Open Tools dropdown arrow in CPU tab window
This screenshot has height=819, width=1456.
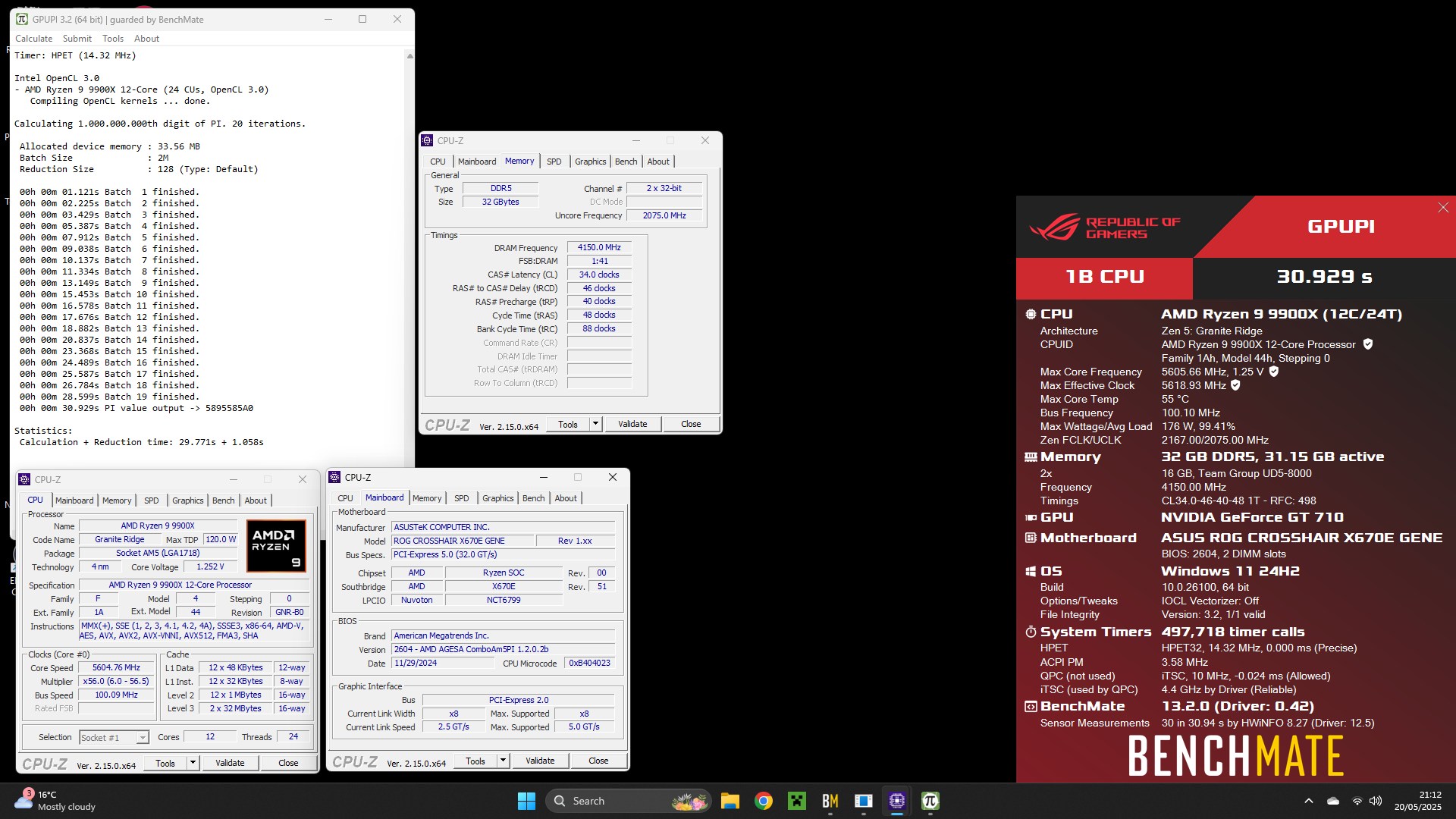(193, 763)
